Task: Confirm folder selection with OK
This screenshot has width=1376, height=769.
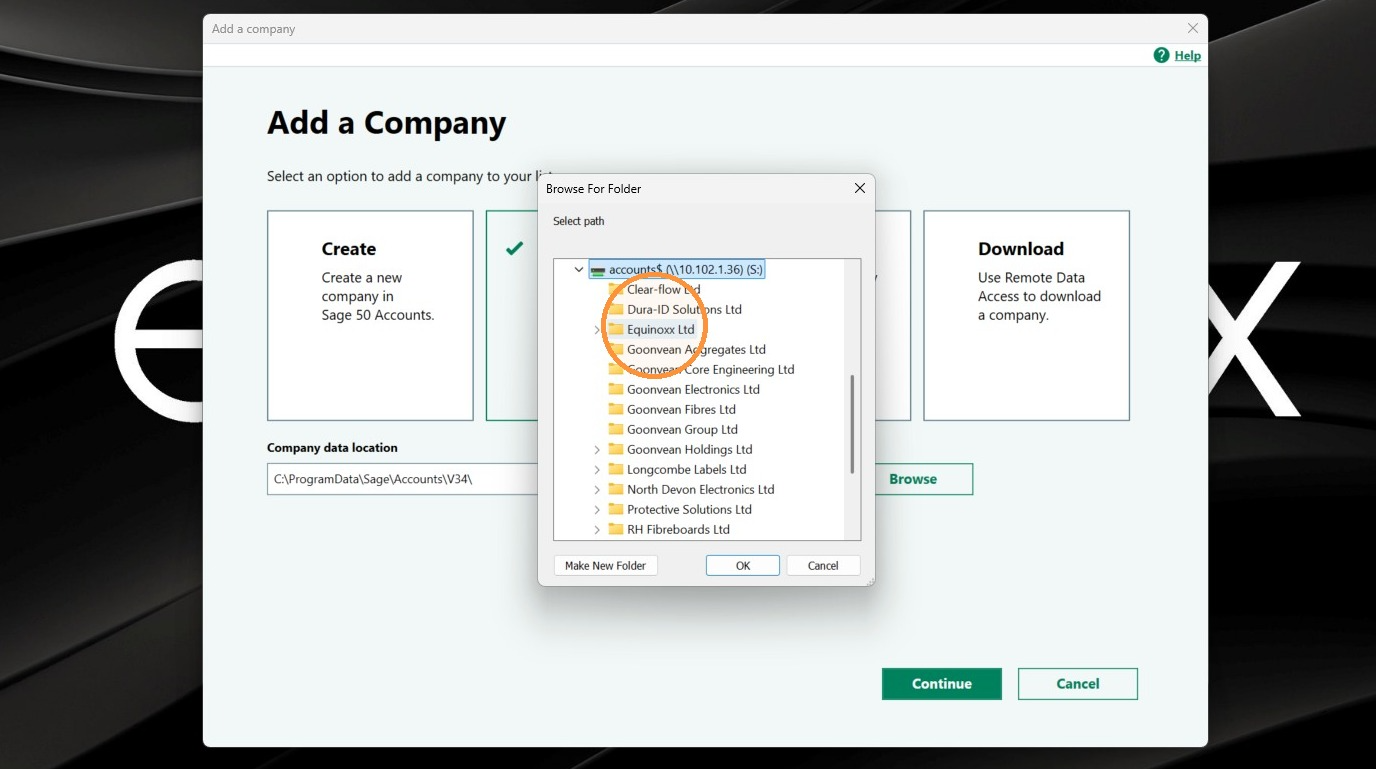Action: click(x=743, y=566)
